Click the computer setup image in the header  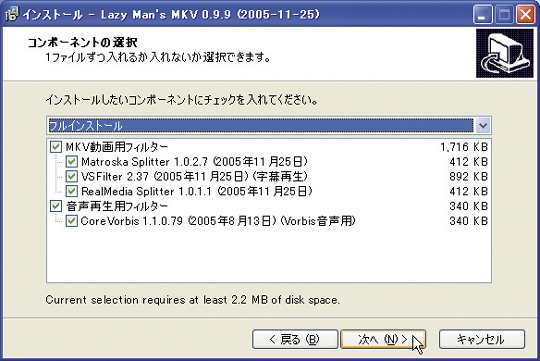tap(505, 53)
